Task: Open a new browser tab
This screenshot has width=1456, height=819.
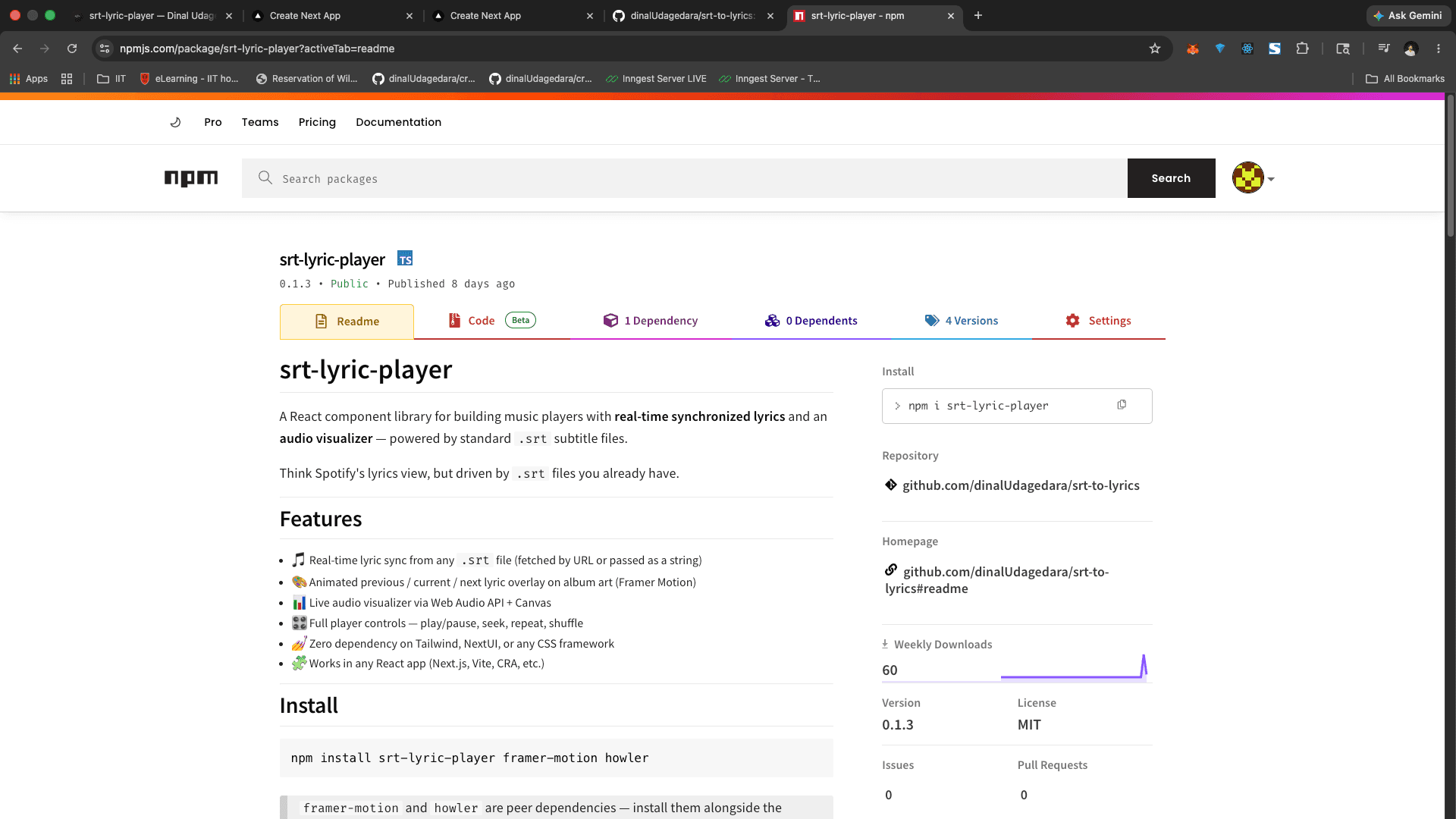Action: point(978,15)
